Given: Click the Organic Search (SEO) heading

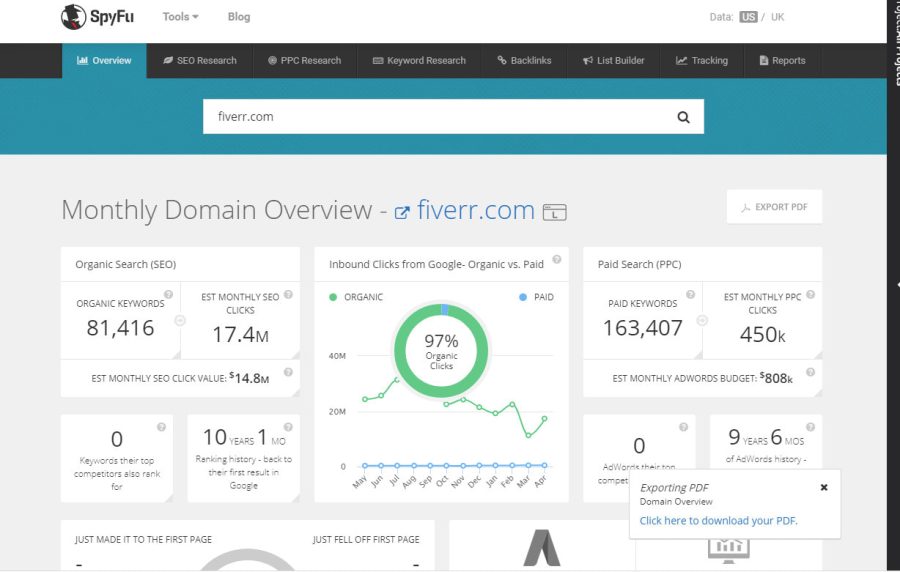Looking at the screenshot, I should point(126,264).
